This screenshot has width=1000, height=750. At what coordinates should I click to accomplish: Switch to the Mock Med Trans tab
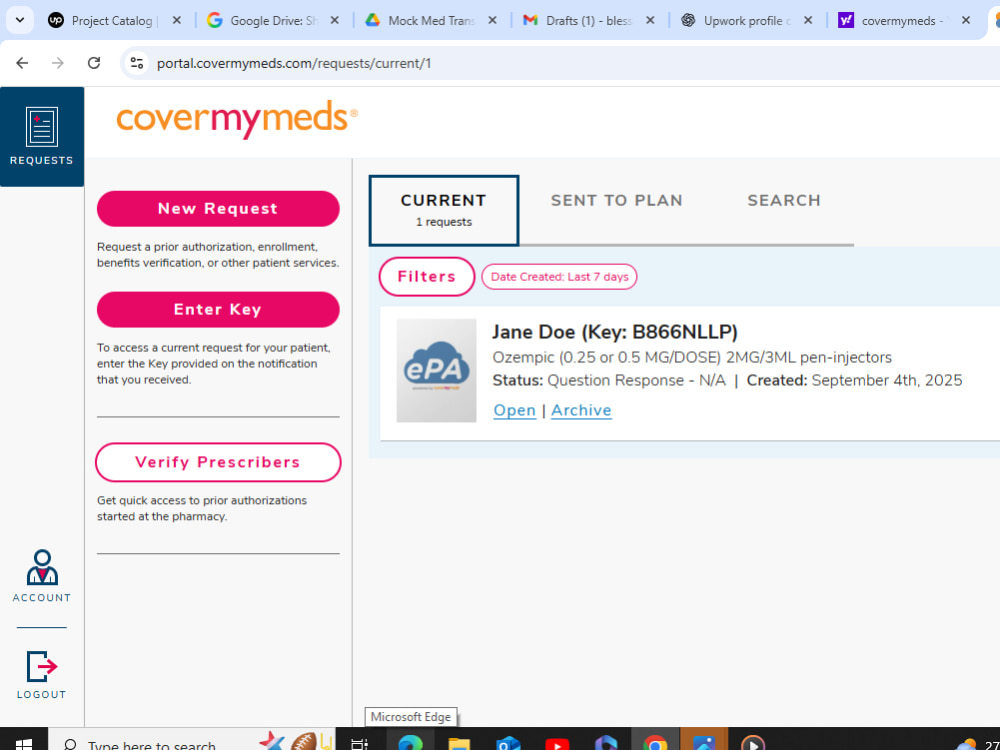432,20
